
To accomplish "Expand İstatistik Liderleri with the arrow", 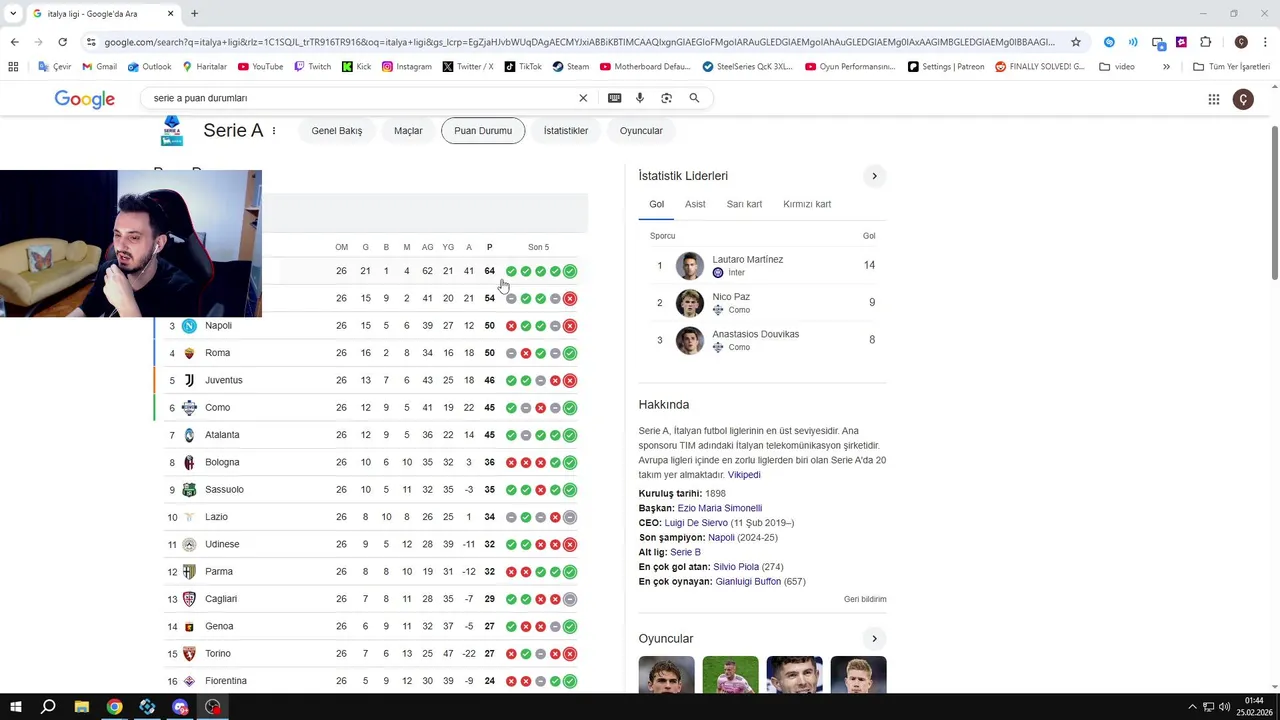I will tap(874, 176).
